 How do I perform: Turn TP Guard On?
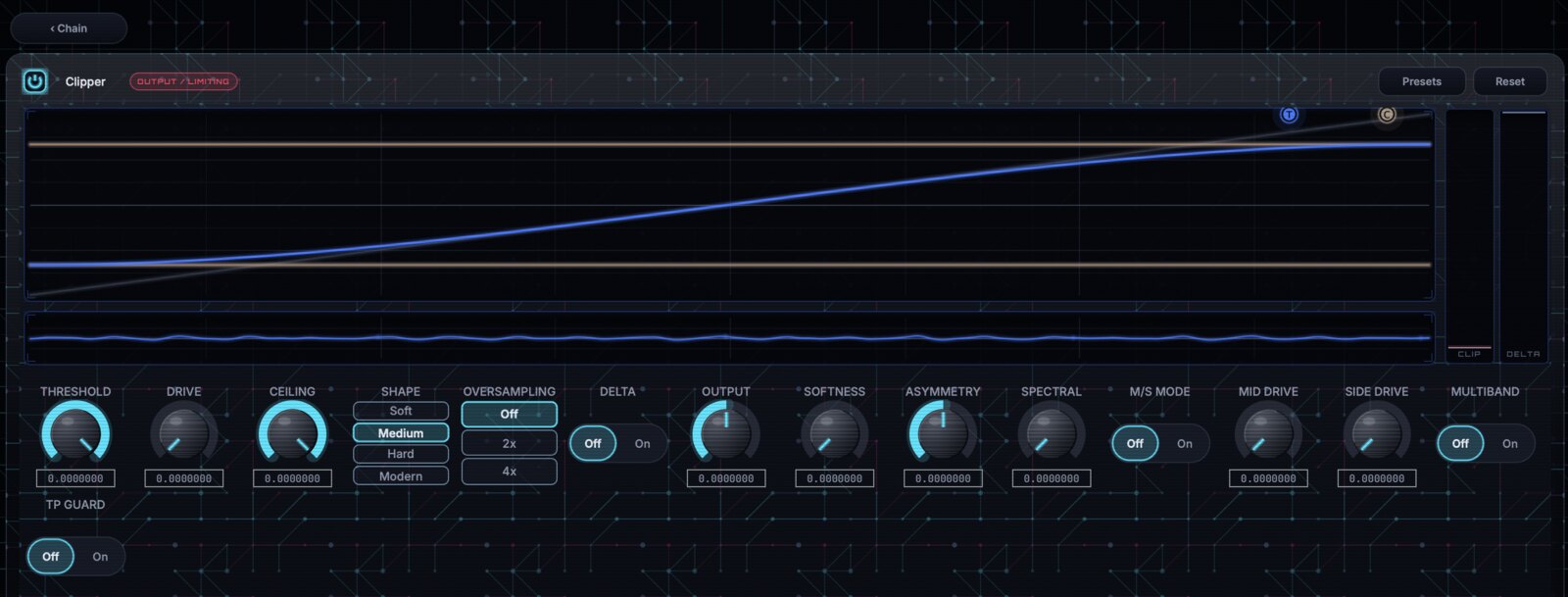100,556
